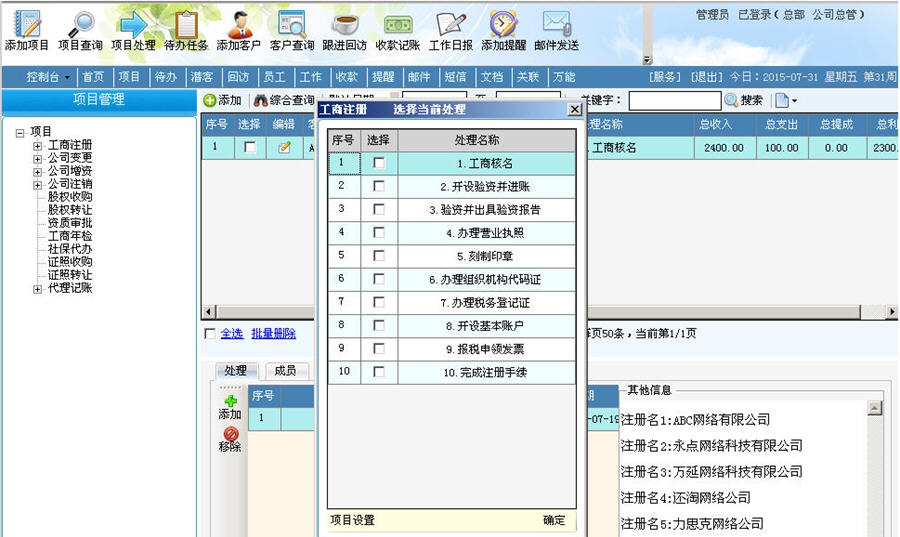Close the 工商注册 dialog
The width and height of the screenshot is (900, 537).
pos(575,109)
